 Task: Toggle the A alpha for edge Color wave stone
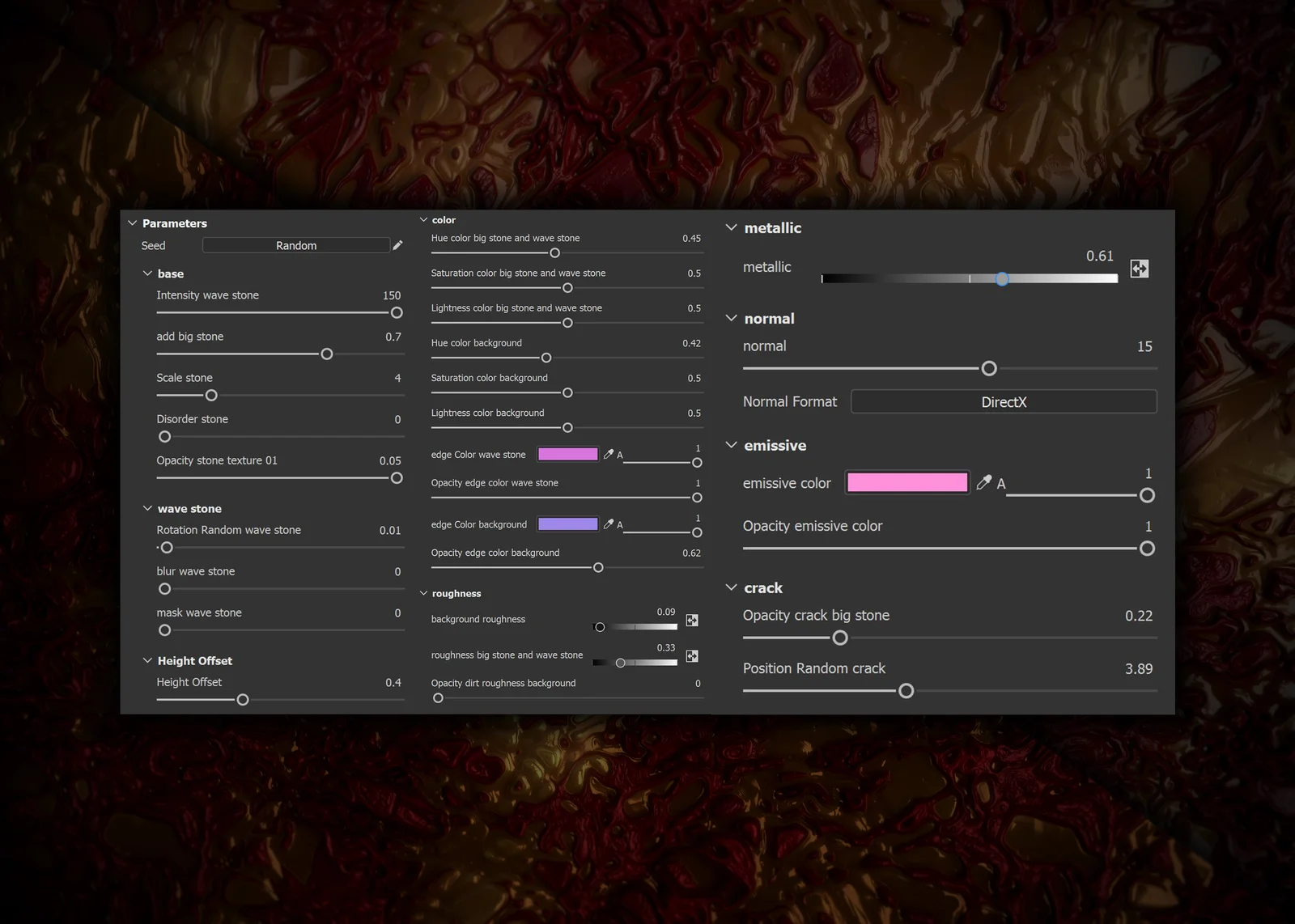pos(619,454)
